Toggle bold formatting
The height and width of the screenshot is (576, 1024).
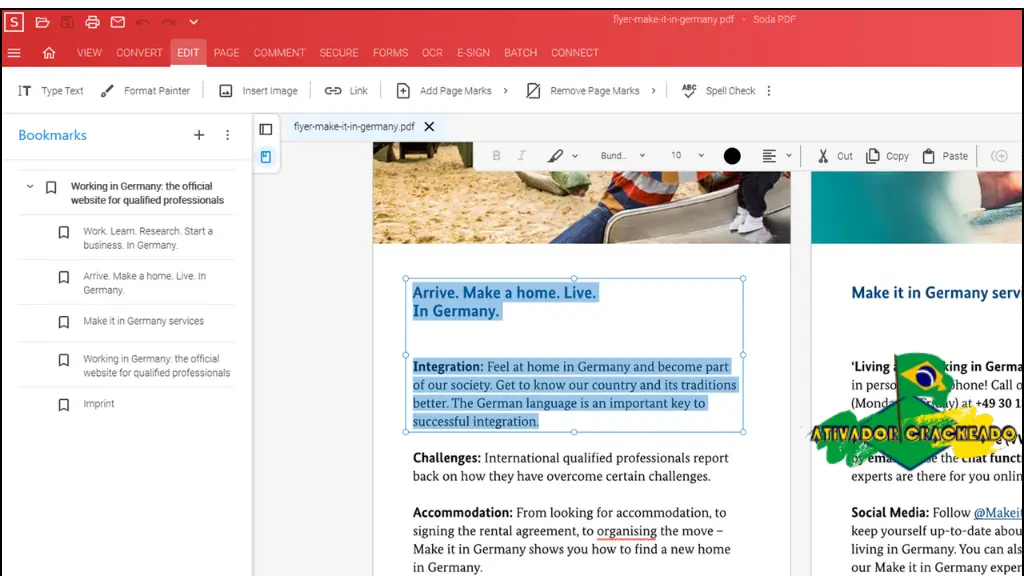(496, 155)
